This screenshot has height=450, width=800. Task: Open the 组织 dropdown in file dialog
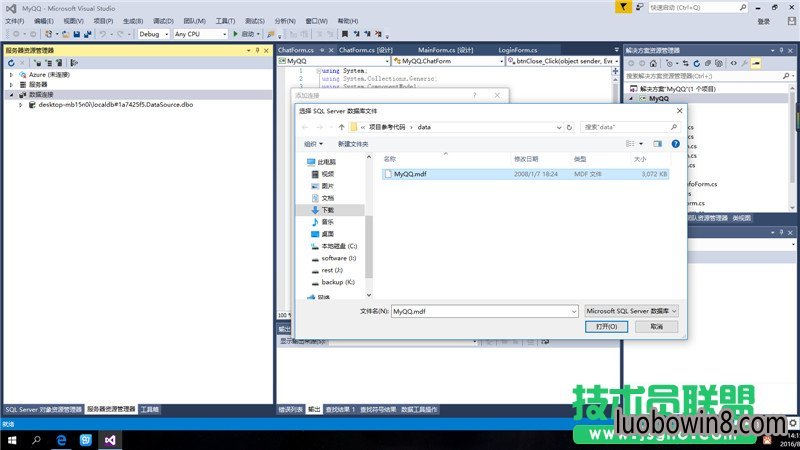click(x=313, y=144)
